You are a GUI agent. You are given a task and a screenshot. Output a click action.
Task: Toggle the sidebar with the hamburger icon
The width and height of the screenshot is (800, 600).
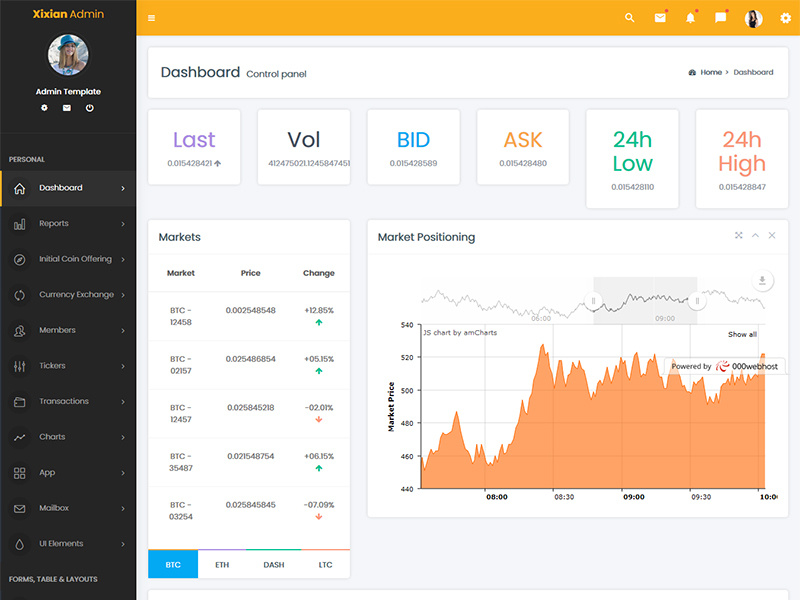coord(151,17)
